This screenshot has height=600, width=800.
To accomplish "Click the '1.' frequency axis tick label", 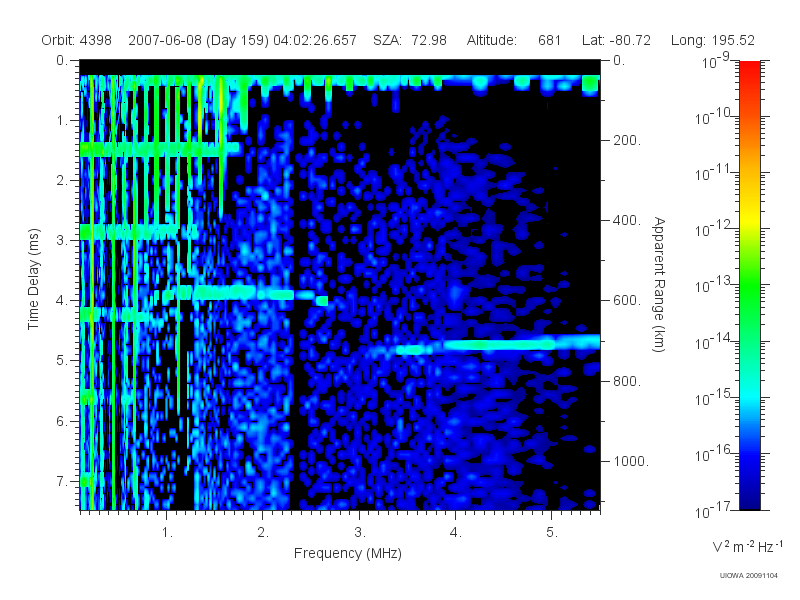I will coord(167,533).
